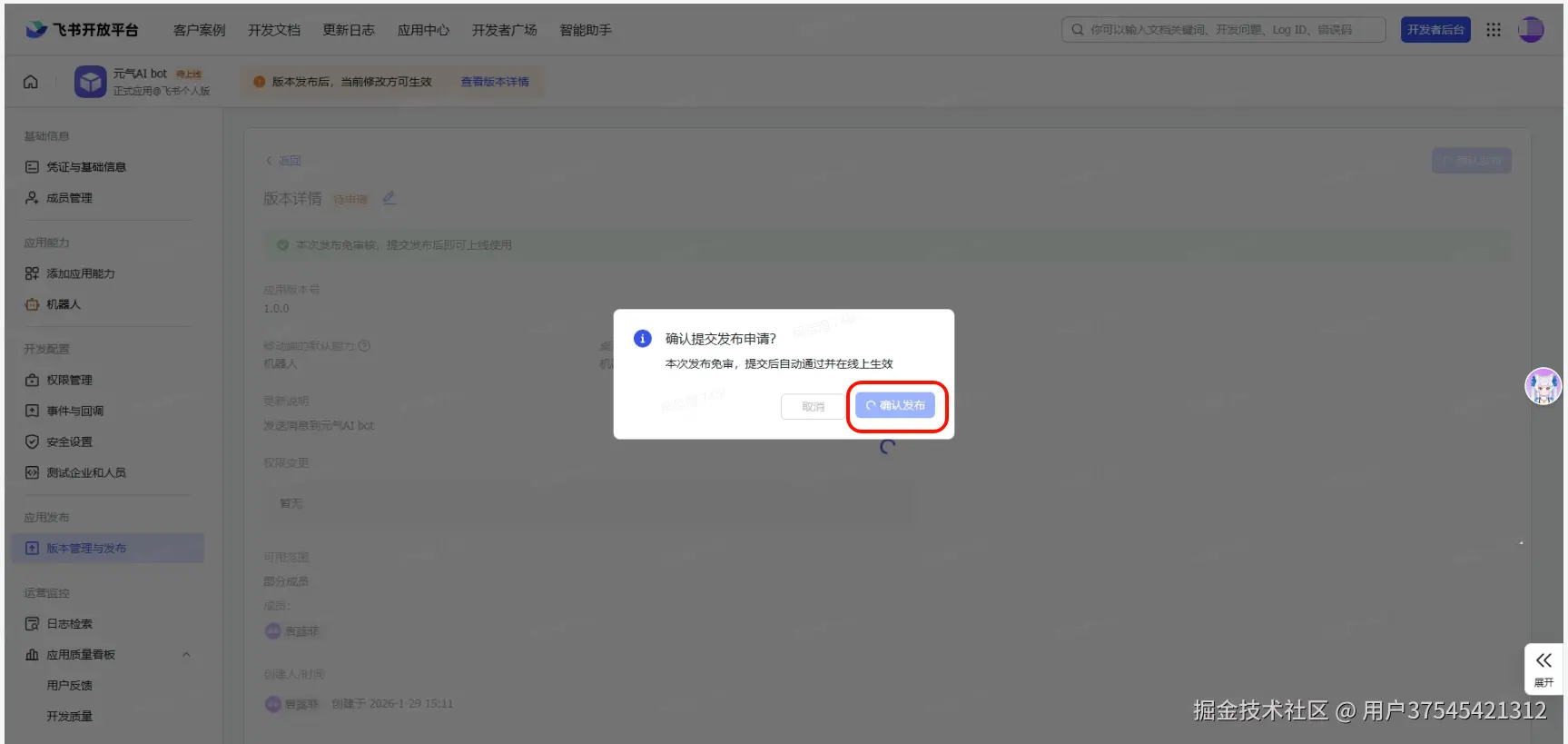Click the 安全设置 shield icon
This screenshot has width=1568, height=744.
(x=32, y=441)
